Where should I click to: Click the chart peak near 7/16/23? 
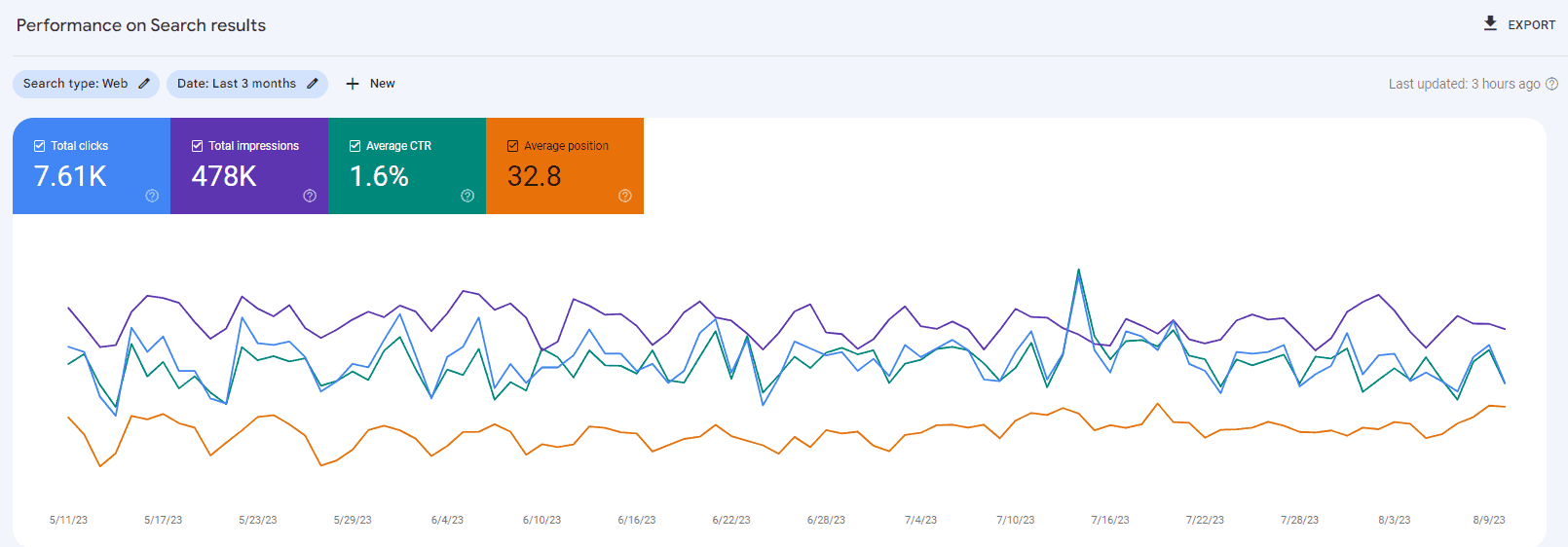click(x=1078, y=270)
